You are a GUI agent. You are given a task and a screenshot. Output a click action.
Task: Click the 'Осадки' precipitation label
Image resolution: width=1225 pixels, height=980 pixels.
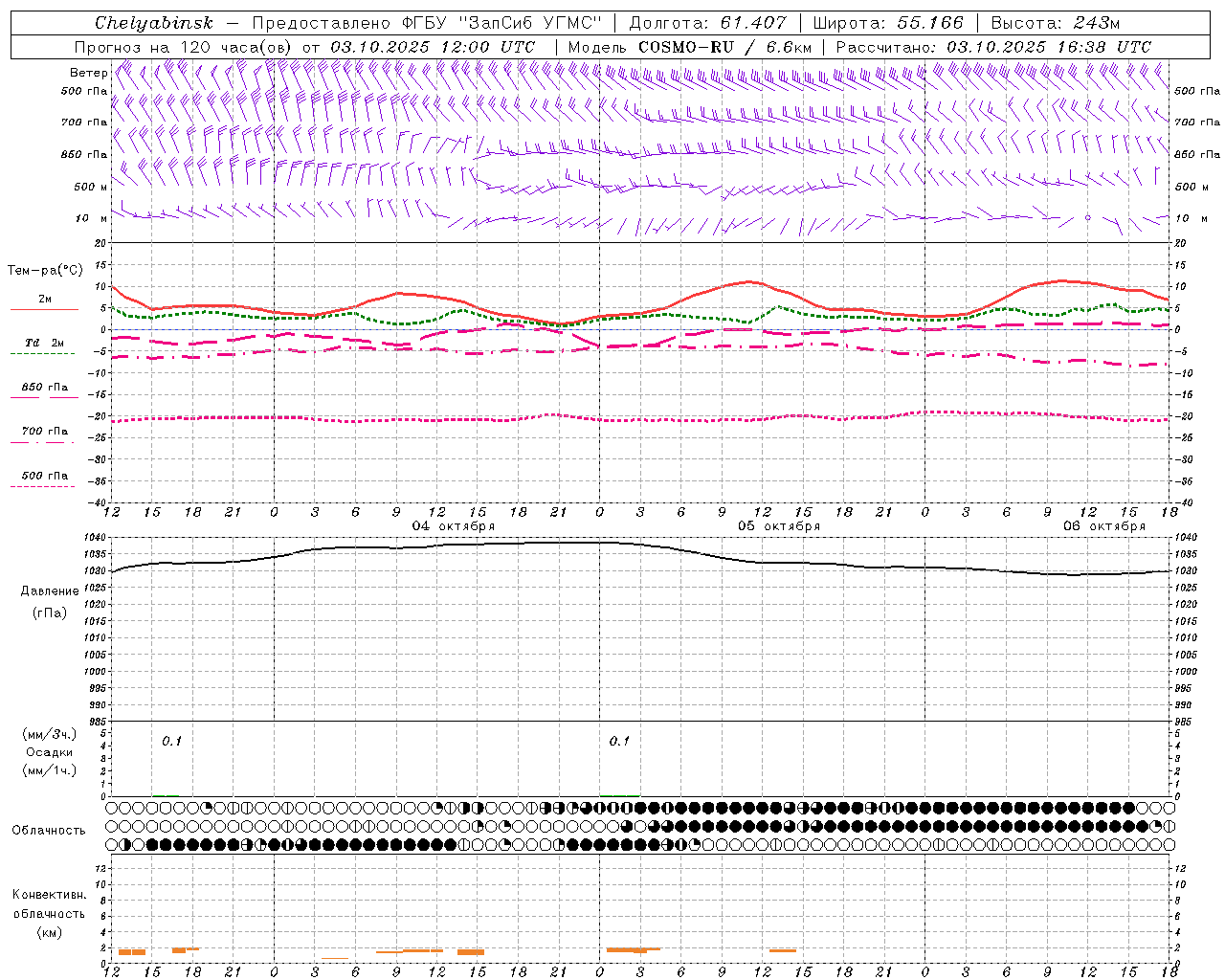[x=50, y=752]
